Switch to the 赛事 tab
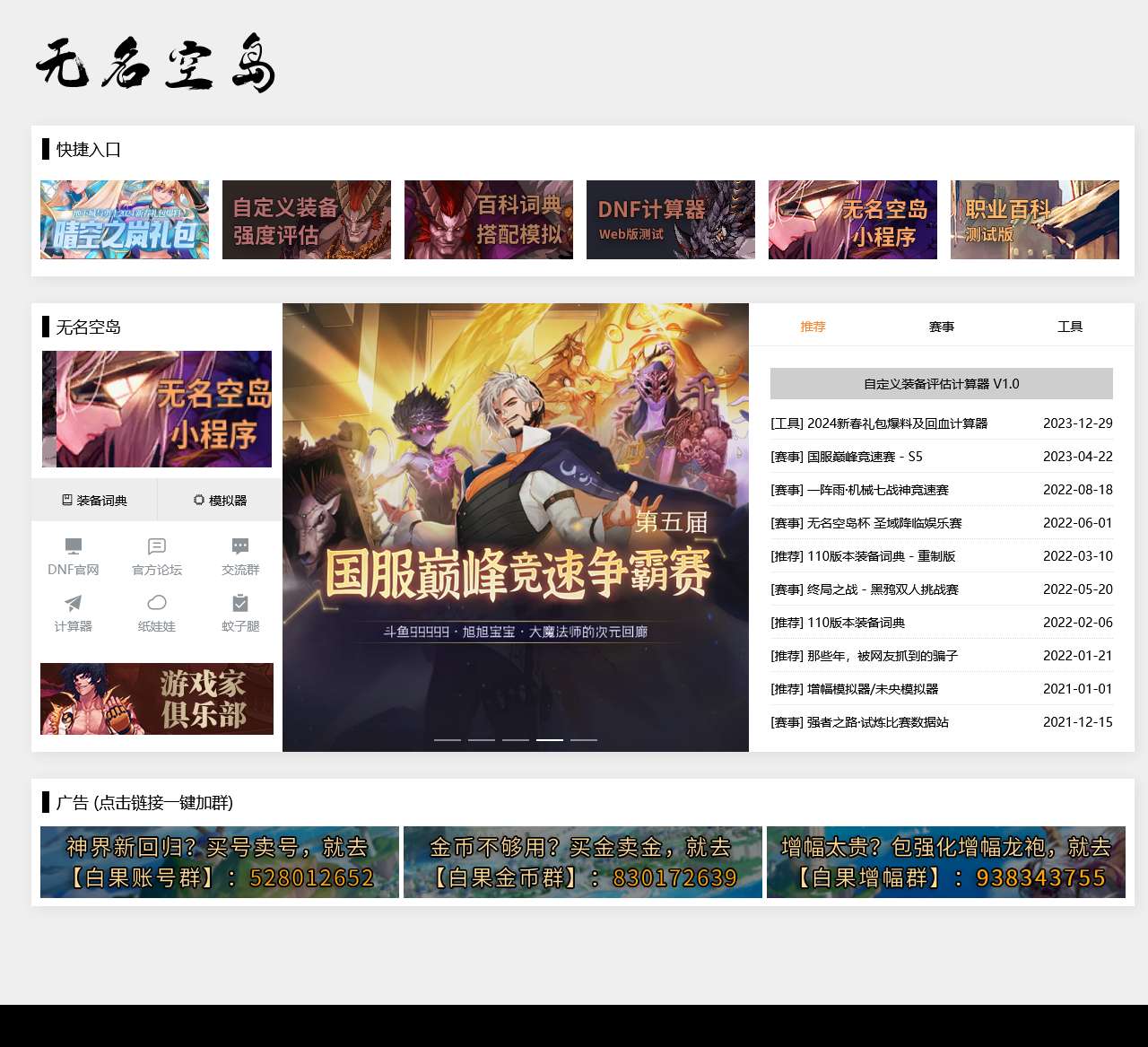 pyautogui.click(x=942, y=327)
